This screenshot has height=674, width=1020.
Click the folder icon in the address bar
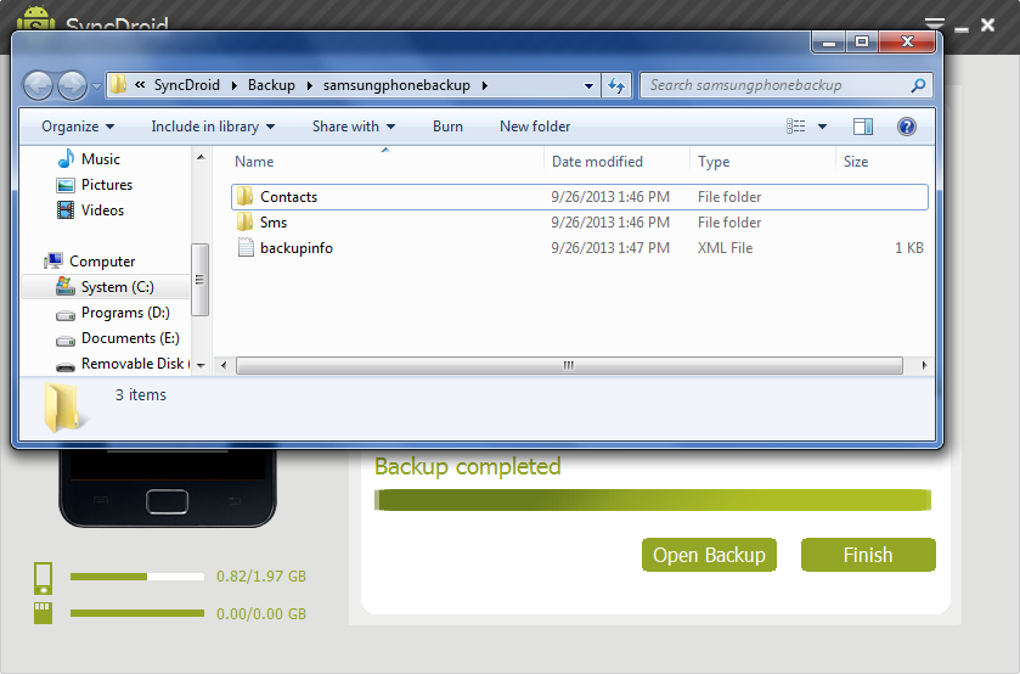pos(118,85)
